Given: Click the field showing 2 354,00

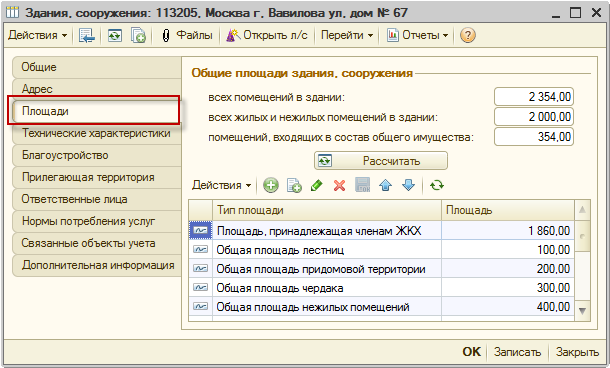Looking at the screenshot, I should pos(534,96).
